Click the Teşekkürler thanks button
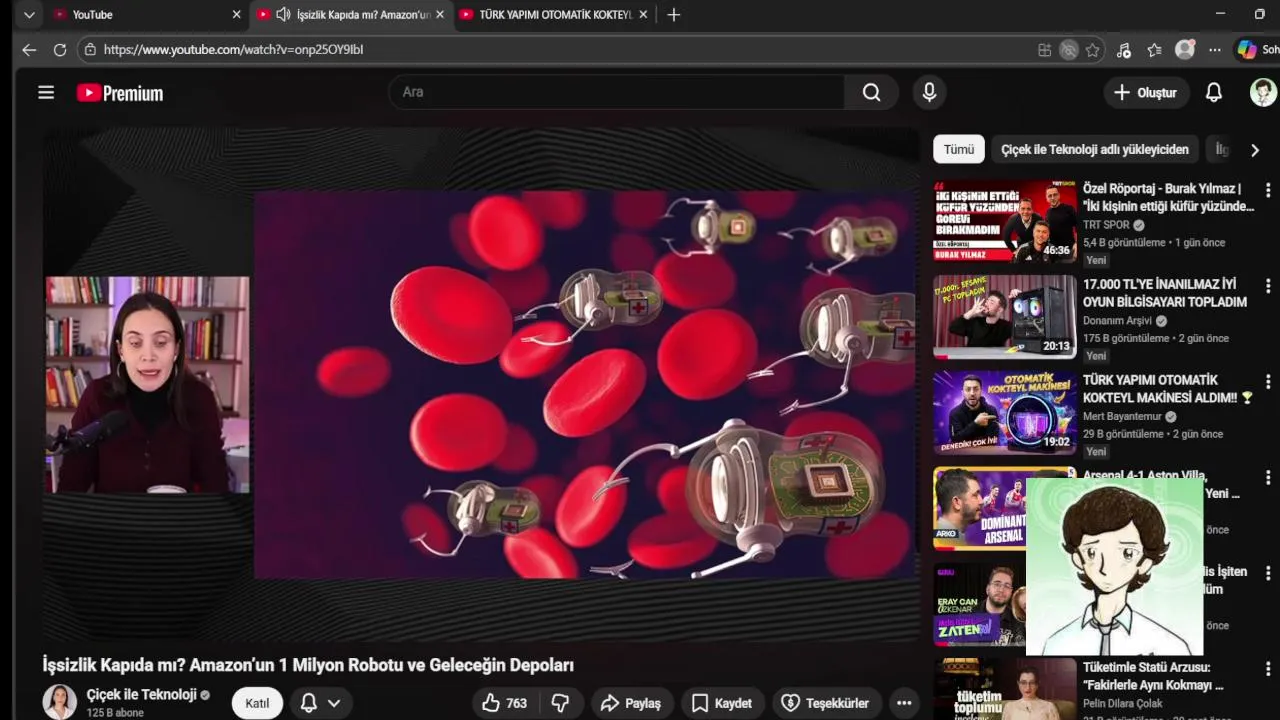This screenshot has height=720, width=1280. [x=825, y=703]
